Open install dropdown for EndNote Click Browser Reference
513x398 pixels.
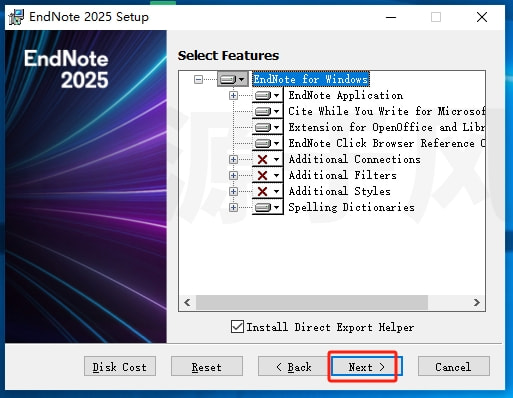coord(267,143)
